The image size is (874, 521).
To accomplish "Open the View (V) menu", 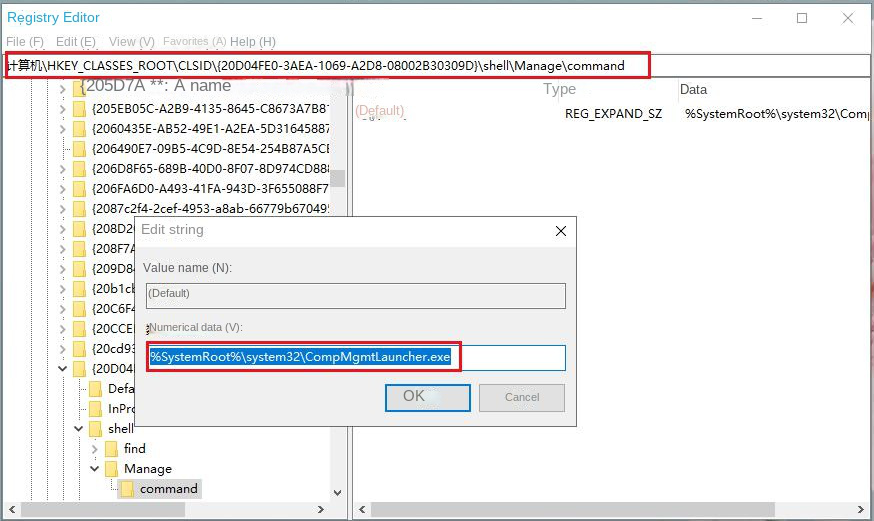I will [131, 42].
